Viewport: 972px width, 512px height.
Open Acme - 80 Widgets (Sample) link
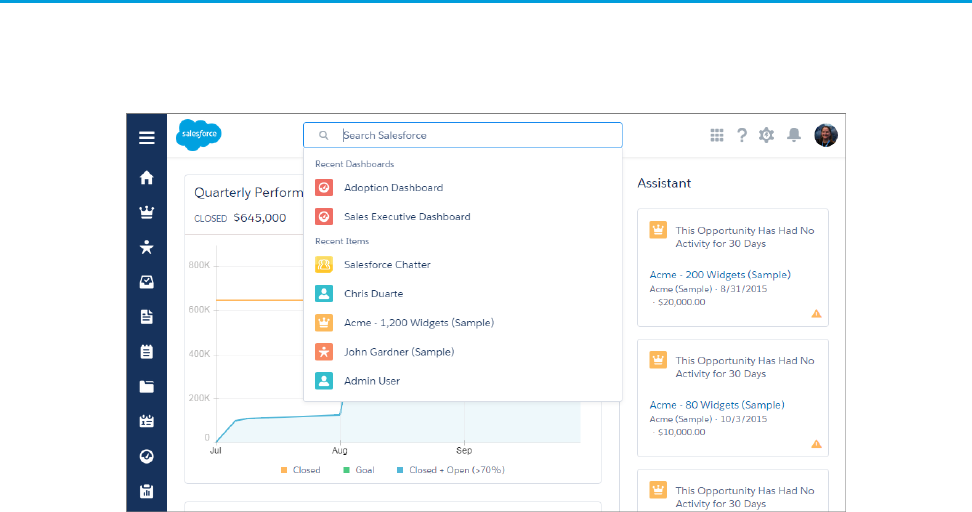pyautogui.click(x=716, y=405)
